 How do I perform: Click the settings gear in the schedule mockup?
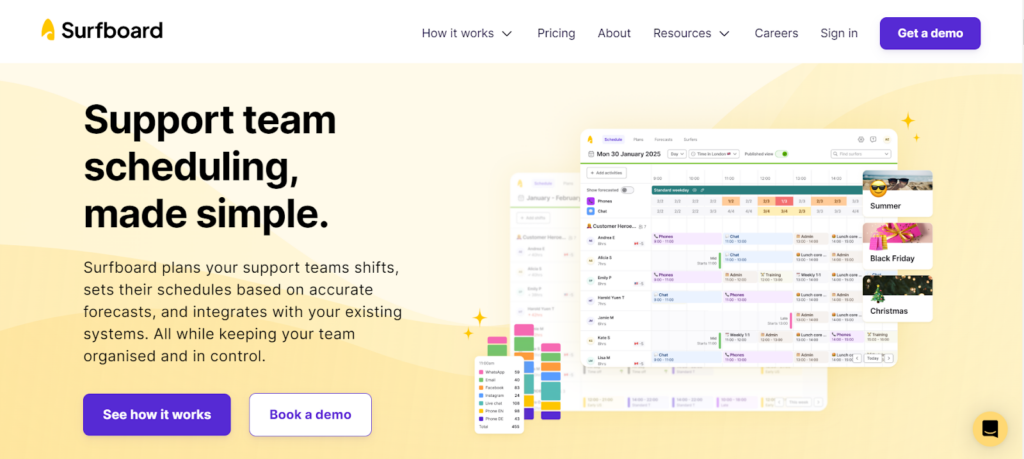click(x=861, y=140)
